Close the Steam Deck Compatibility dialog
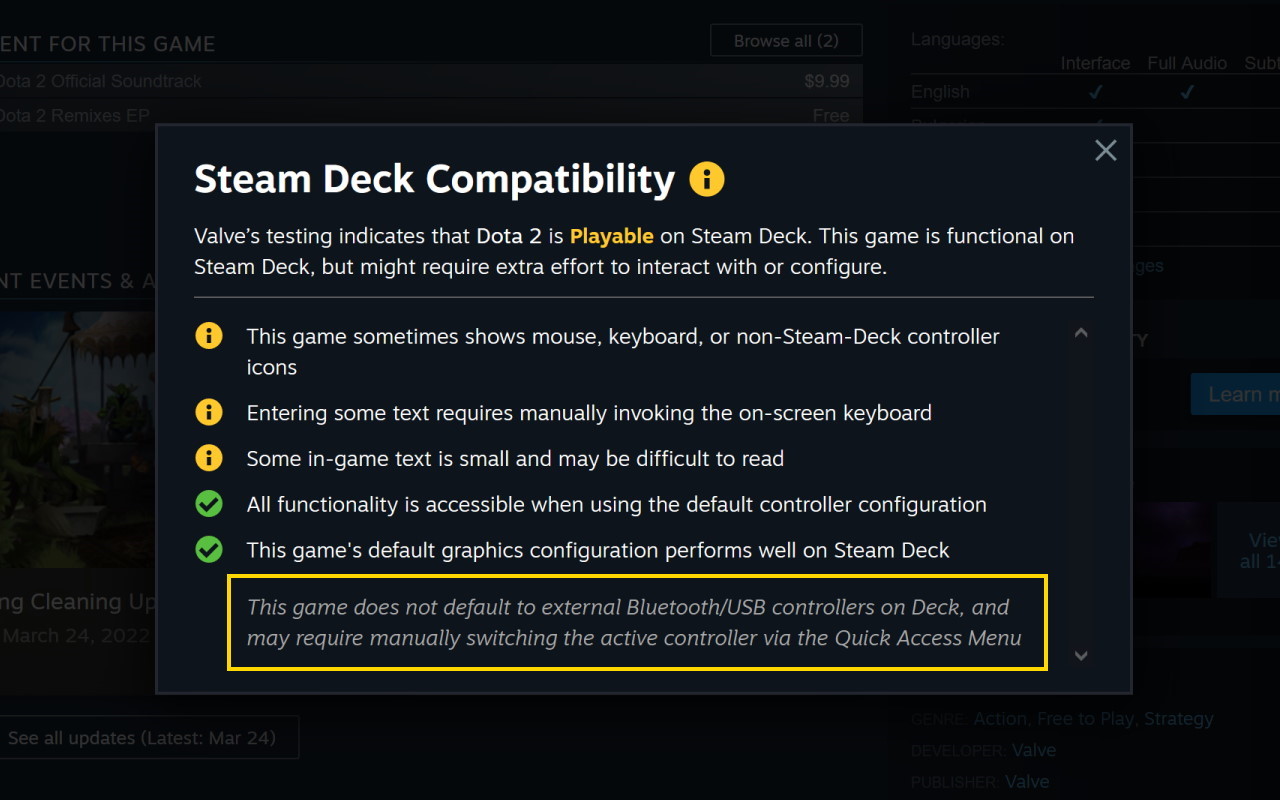 tap(1105, 151)
